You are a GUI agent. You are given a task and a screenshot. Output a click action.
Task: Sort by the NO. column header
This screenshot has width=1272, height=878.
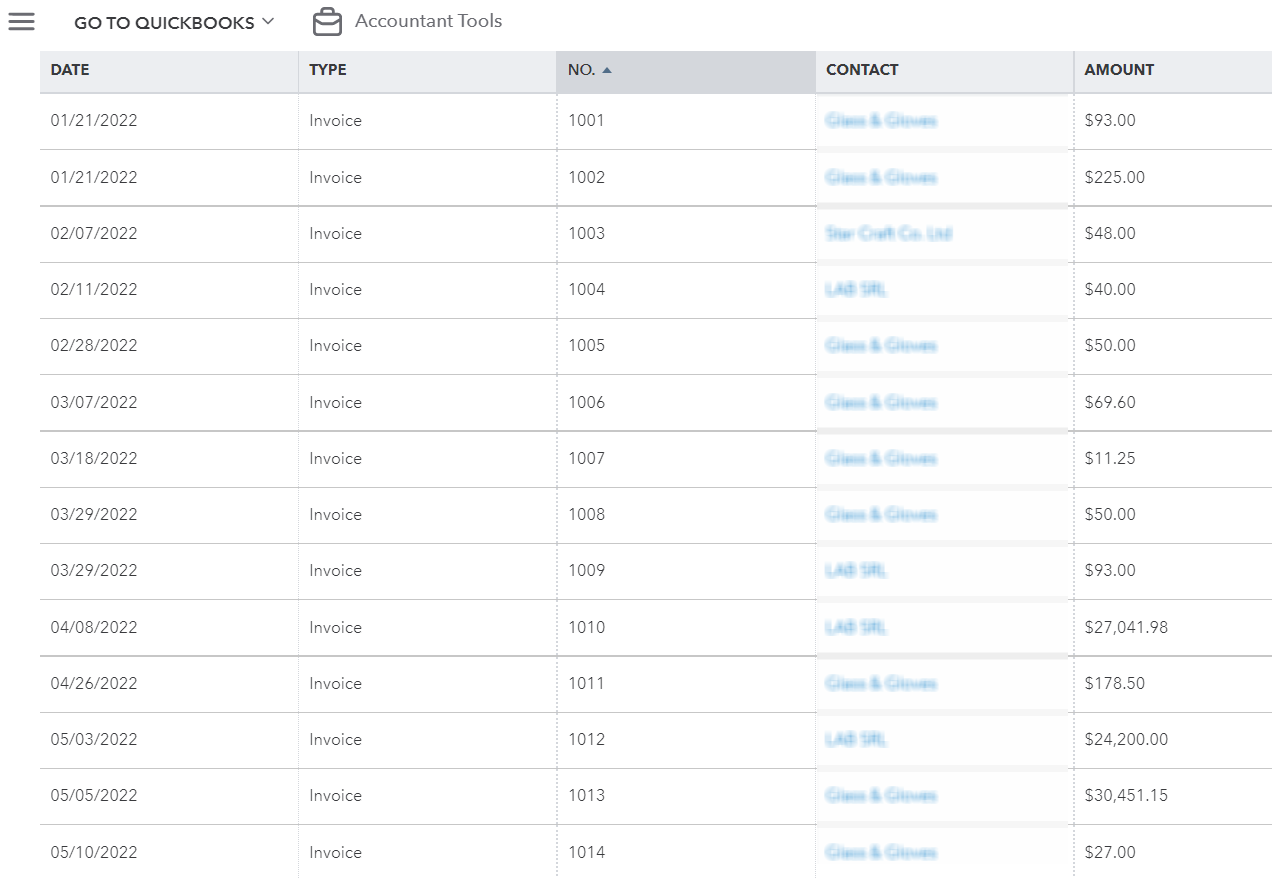pos(686,70)
